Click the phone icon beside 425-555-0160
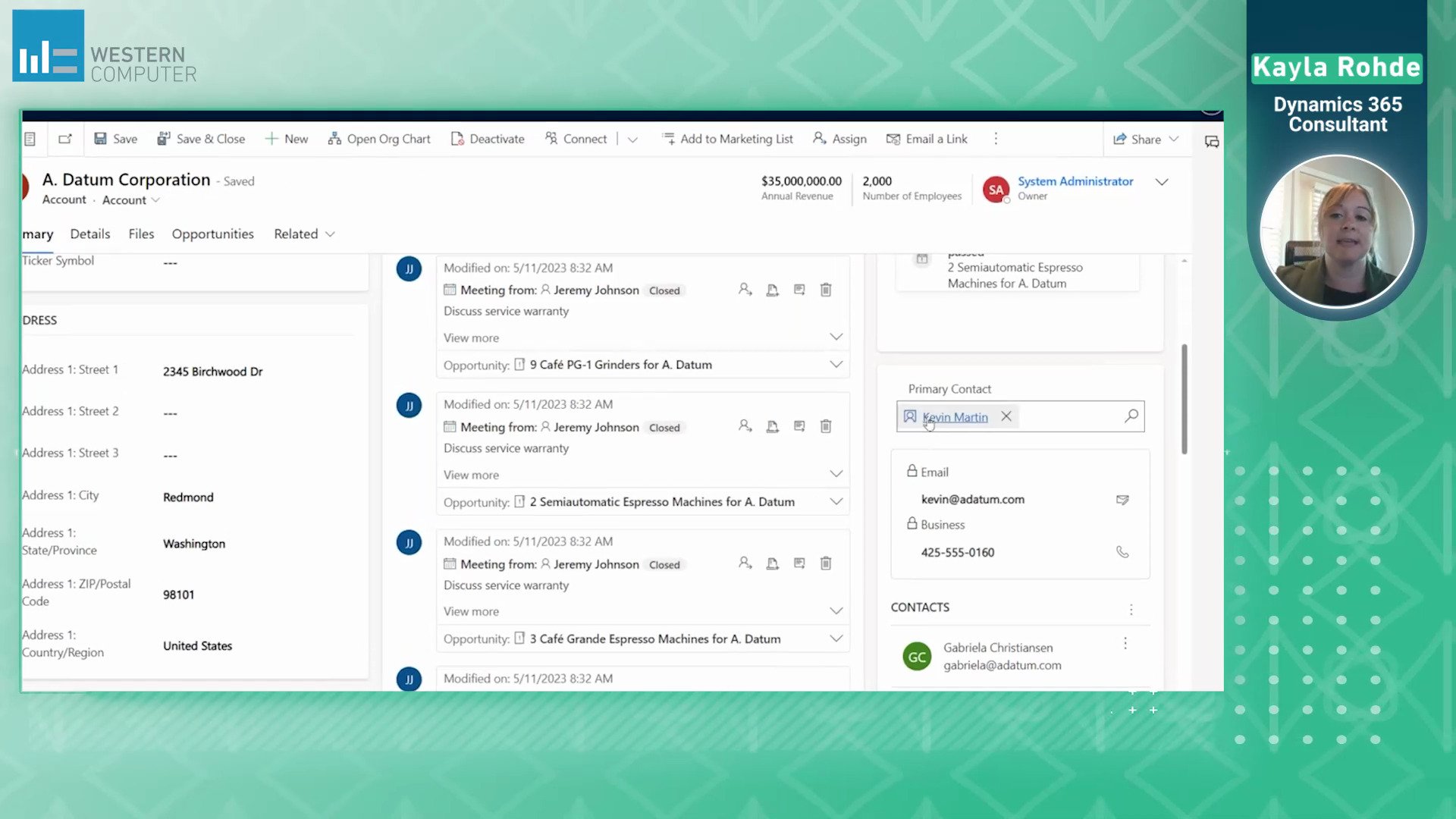Viewport: 1456px width, 819px height. point(1122,552)
